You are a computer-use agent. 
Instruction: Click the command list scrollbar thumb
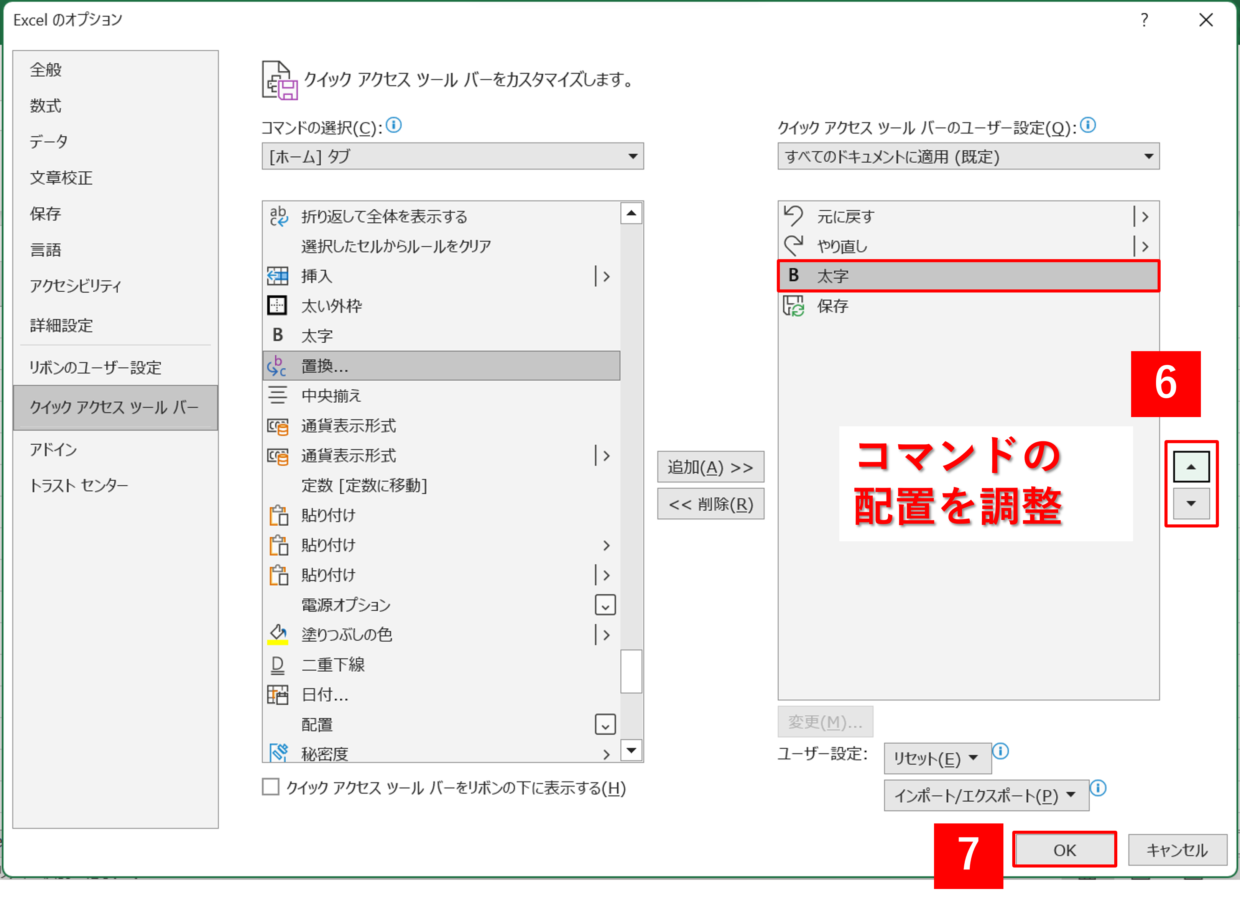631,671
